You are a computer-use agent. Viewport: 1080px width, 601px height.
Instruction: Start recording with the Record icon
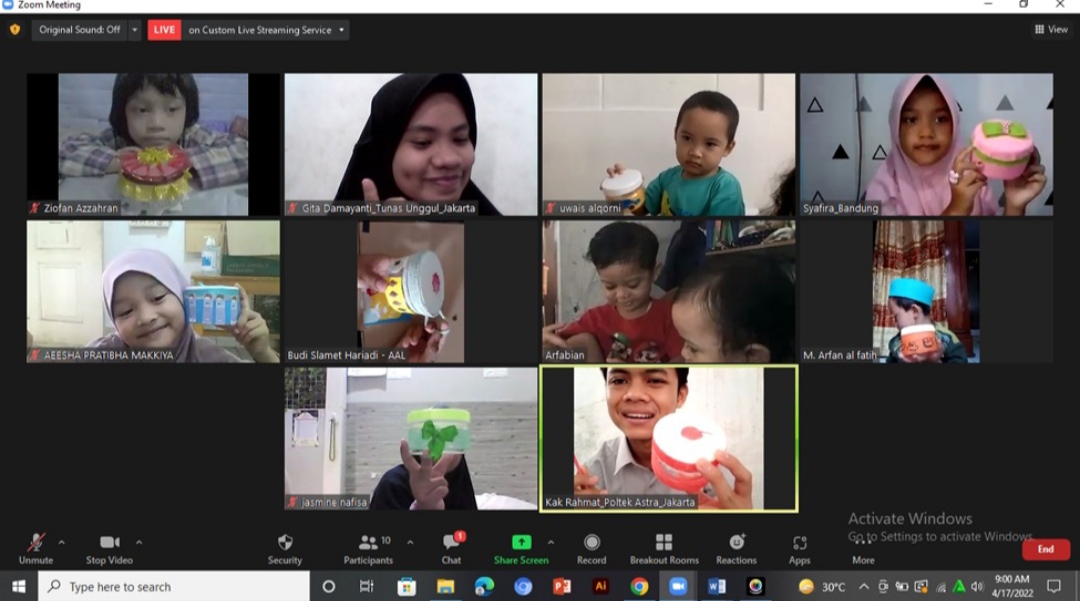(x=591, y=542)
